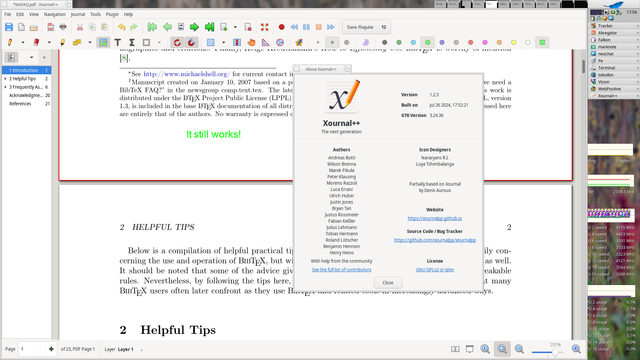The height and width of the screenshot is (360, 640).
Task: Redo the last undone action
Action: pyautogui.click(x=134, y=27)
